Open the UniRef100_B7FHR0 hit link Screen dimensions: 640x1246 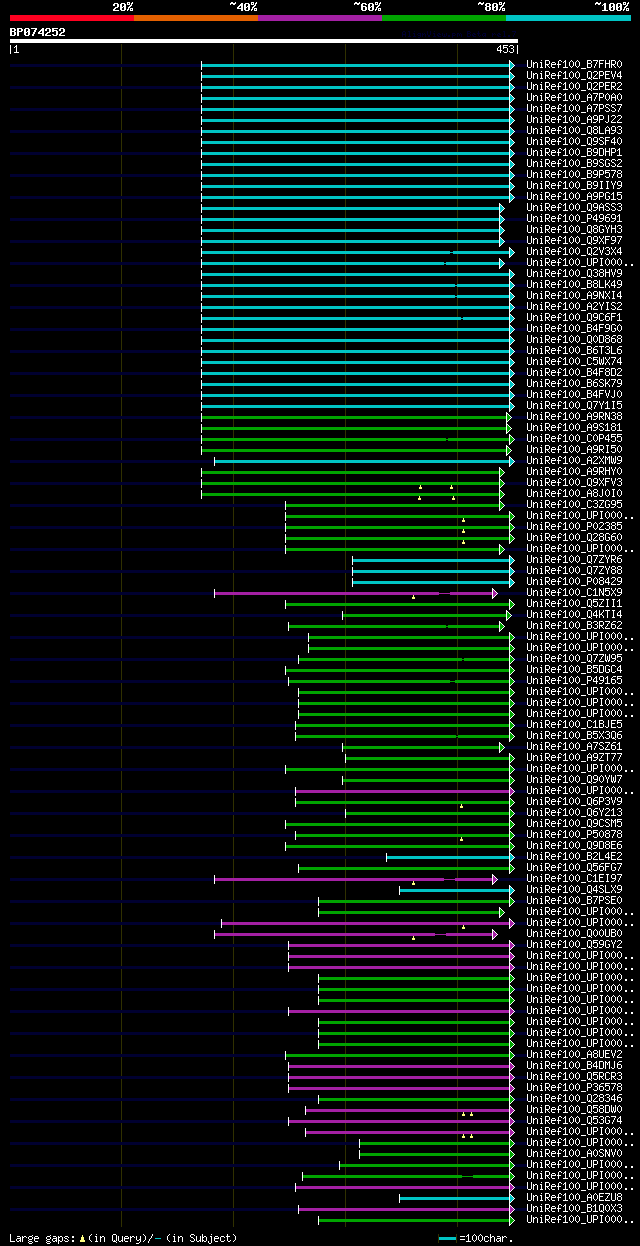tap(574, 64)
